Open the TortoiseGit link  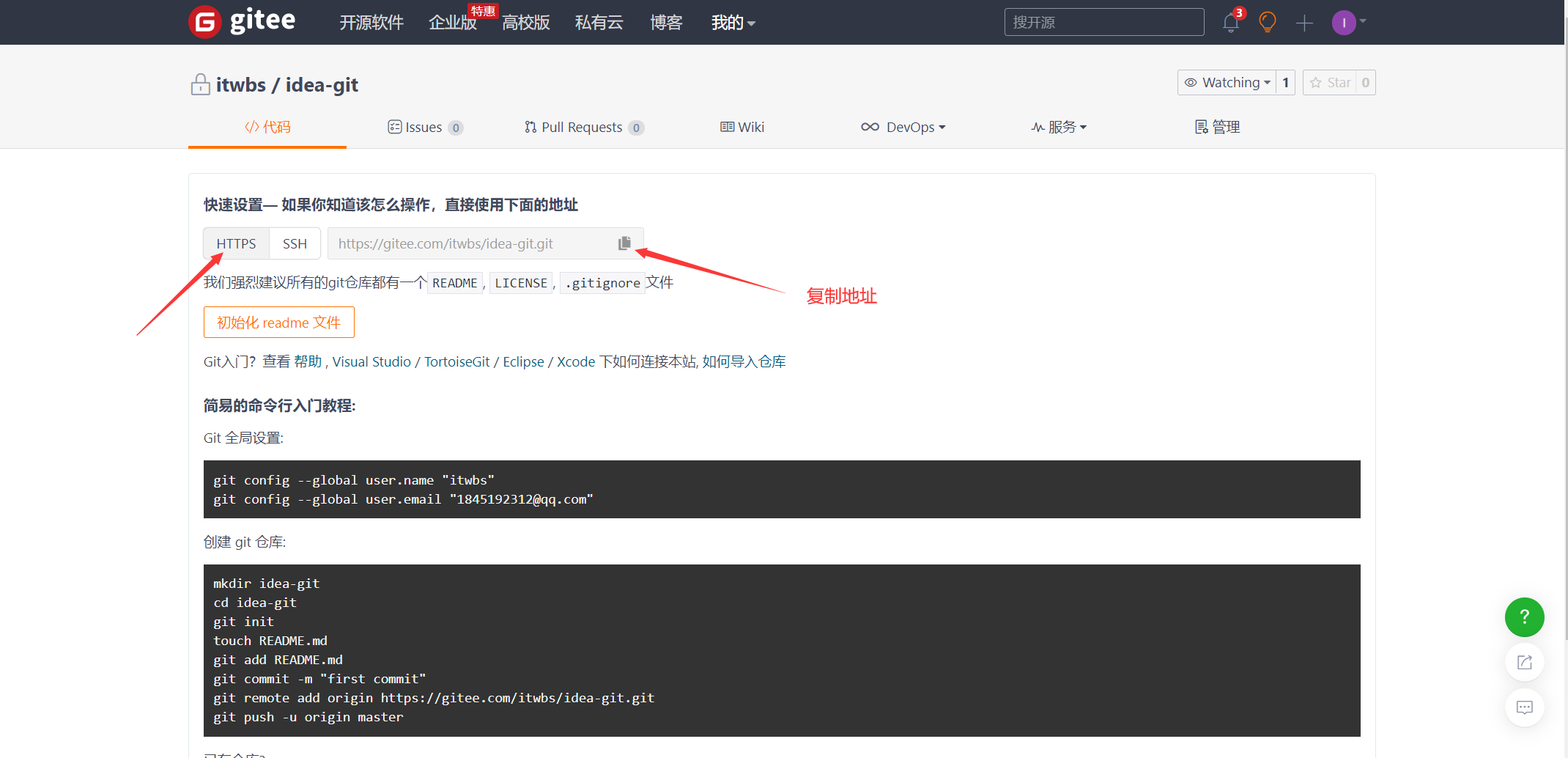(x=457, y=361)
